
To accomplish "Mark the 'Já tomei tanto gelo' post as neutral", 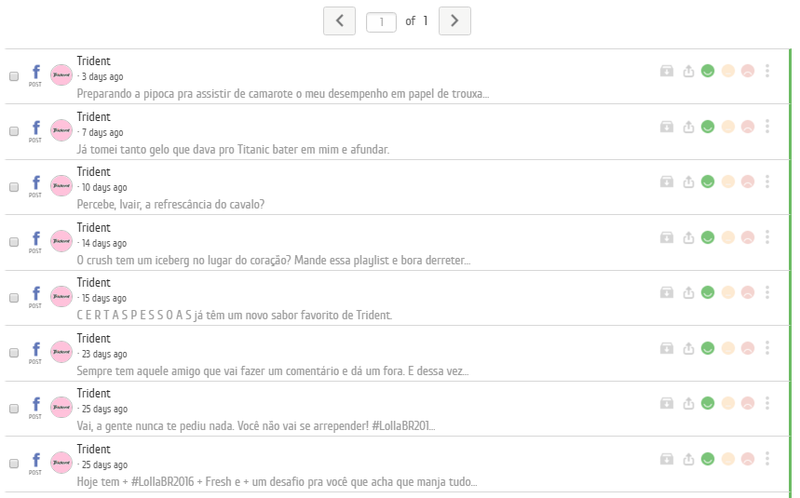I will tap(728, 127).
